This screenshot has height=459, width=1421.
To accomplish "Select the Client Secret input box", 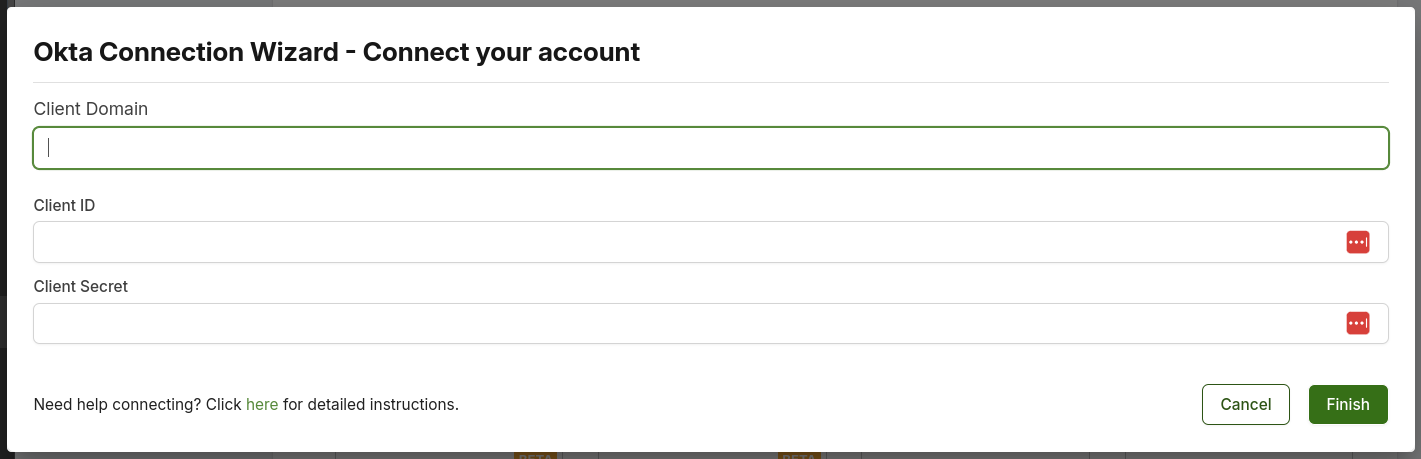I will tap(711, 323).
